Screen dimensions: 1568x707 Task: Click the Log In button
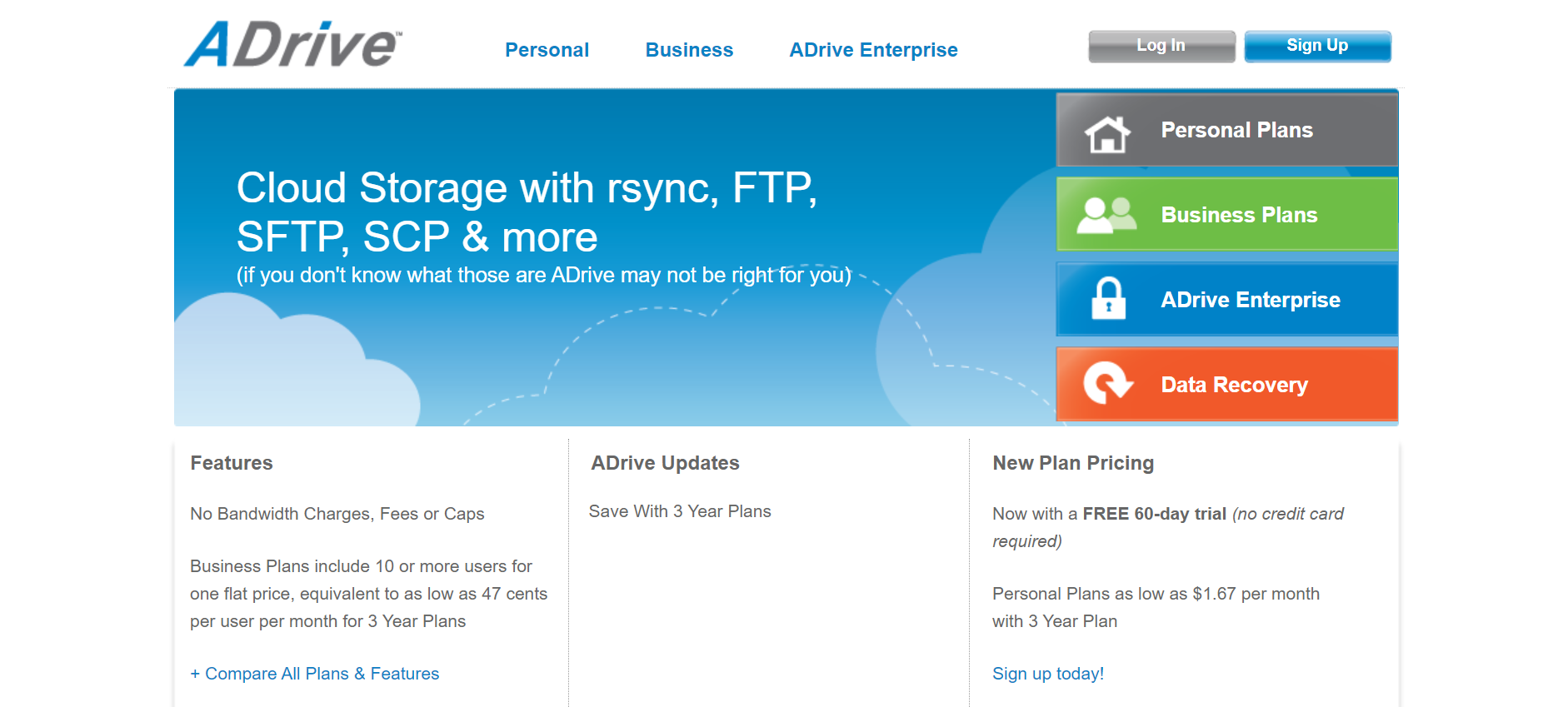(1161, 46)
